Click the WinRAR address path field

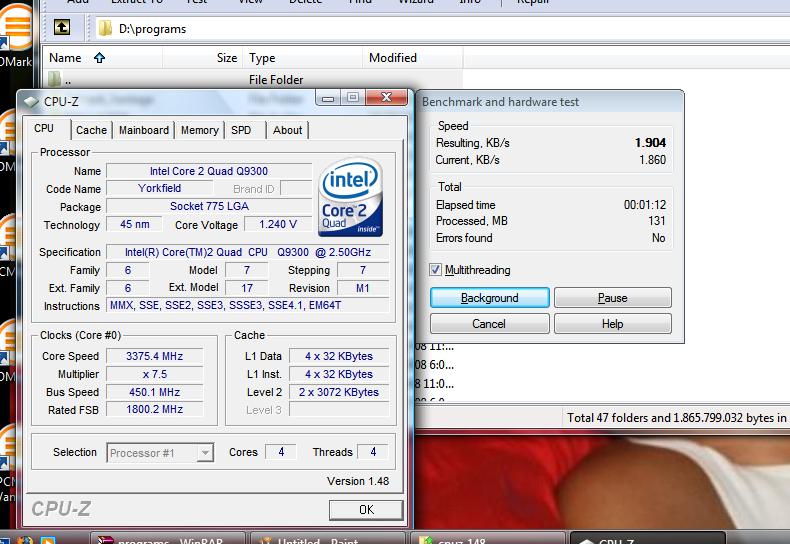[443, 29]
